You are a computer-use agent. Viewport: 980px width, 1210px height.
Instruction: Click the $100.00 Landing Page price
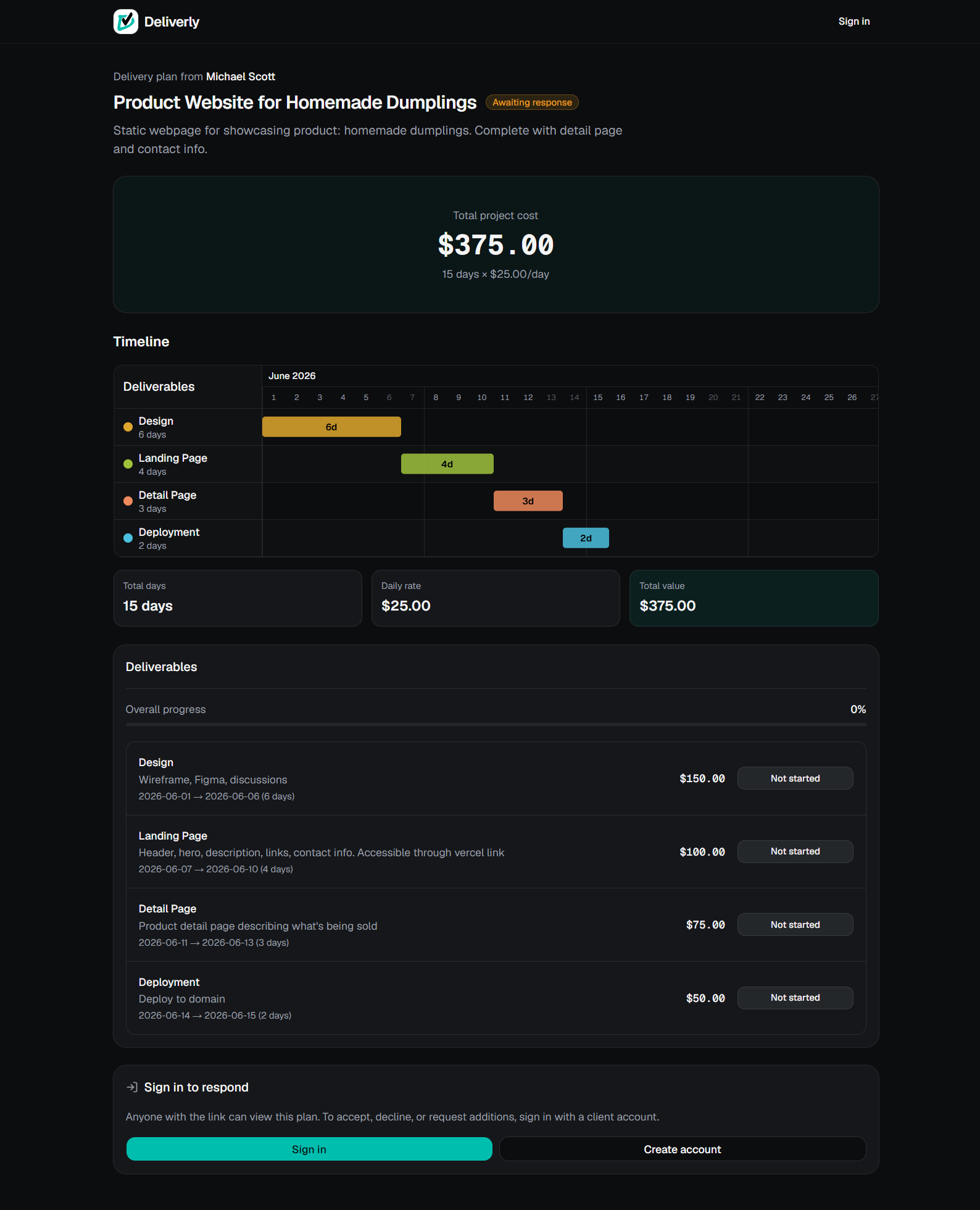pyautogui.click(x=702, y=852)
